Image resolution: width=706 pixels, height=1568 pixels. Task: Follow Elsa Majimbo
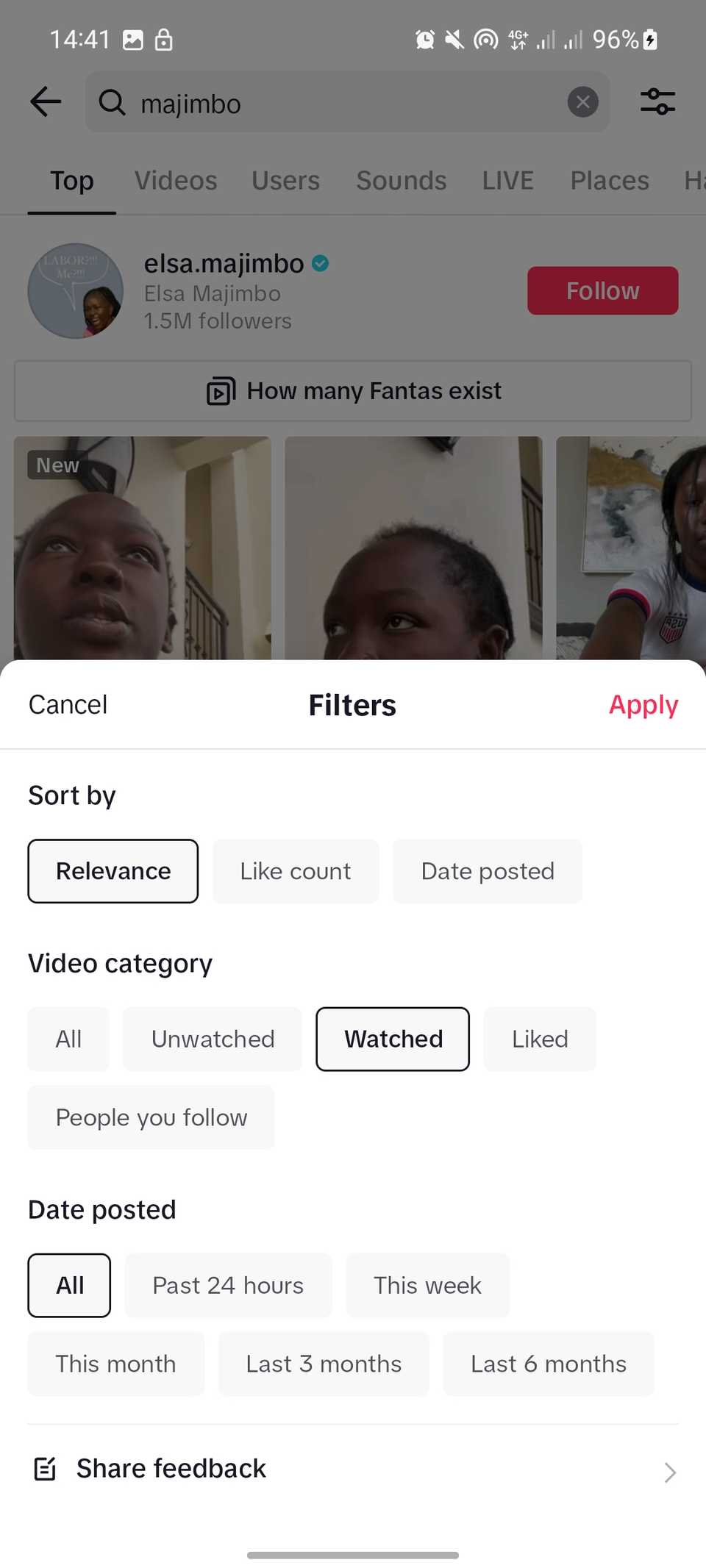[602, 290]
